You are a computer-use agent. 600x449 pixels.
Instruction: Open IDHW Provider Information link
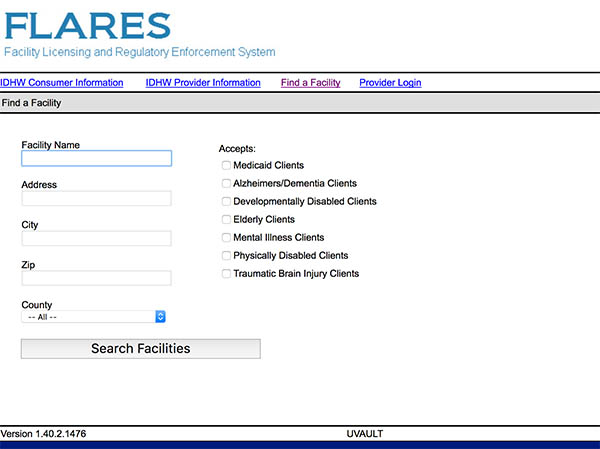203,83
